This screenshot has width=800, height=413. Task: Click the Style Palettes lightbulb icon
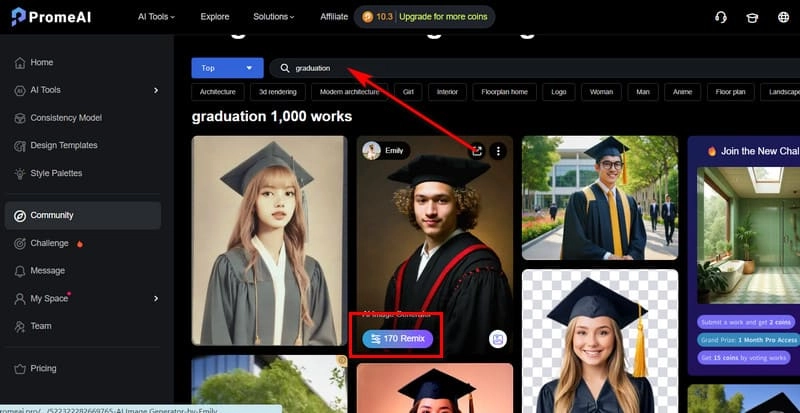pyautogui.click(x=20, y=174)
